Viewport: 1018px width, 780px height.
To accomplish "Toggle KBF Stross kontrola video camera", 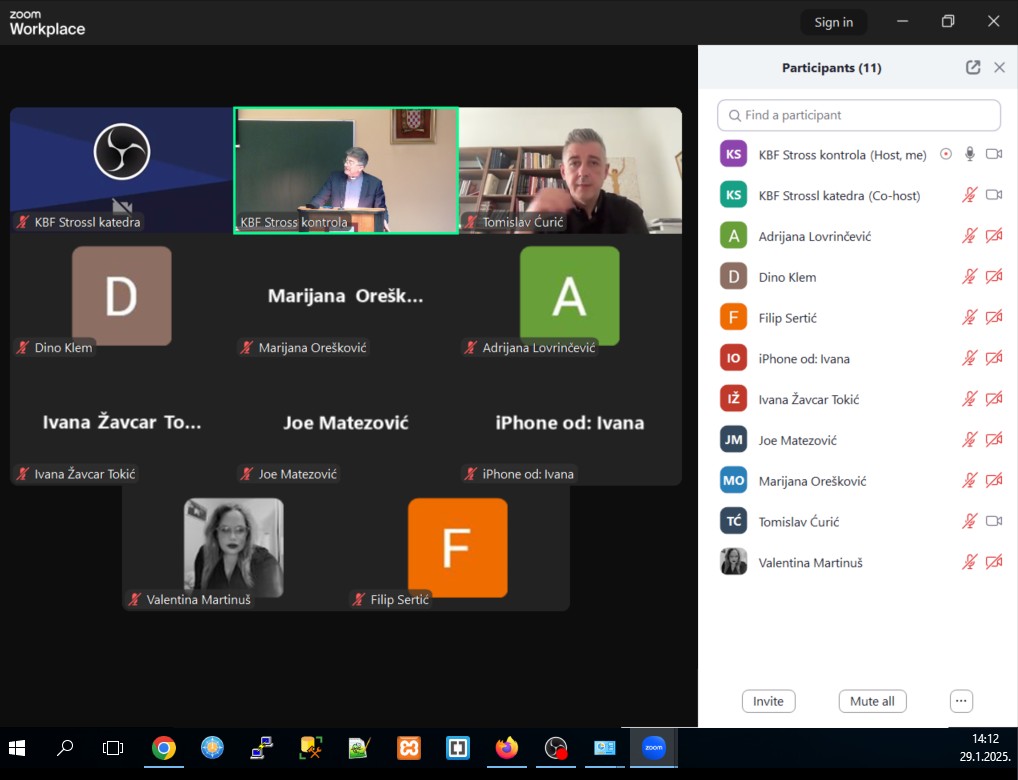I will pyautogui.click(x=994, y=154).
